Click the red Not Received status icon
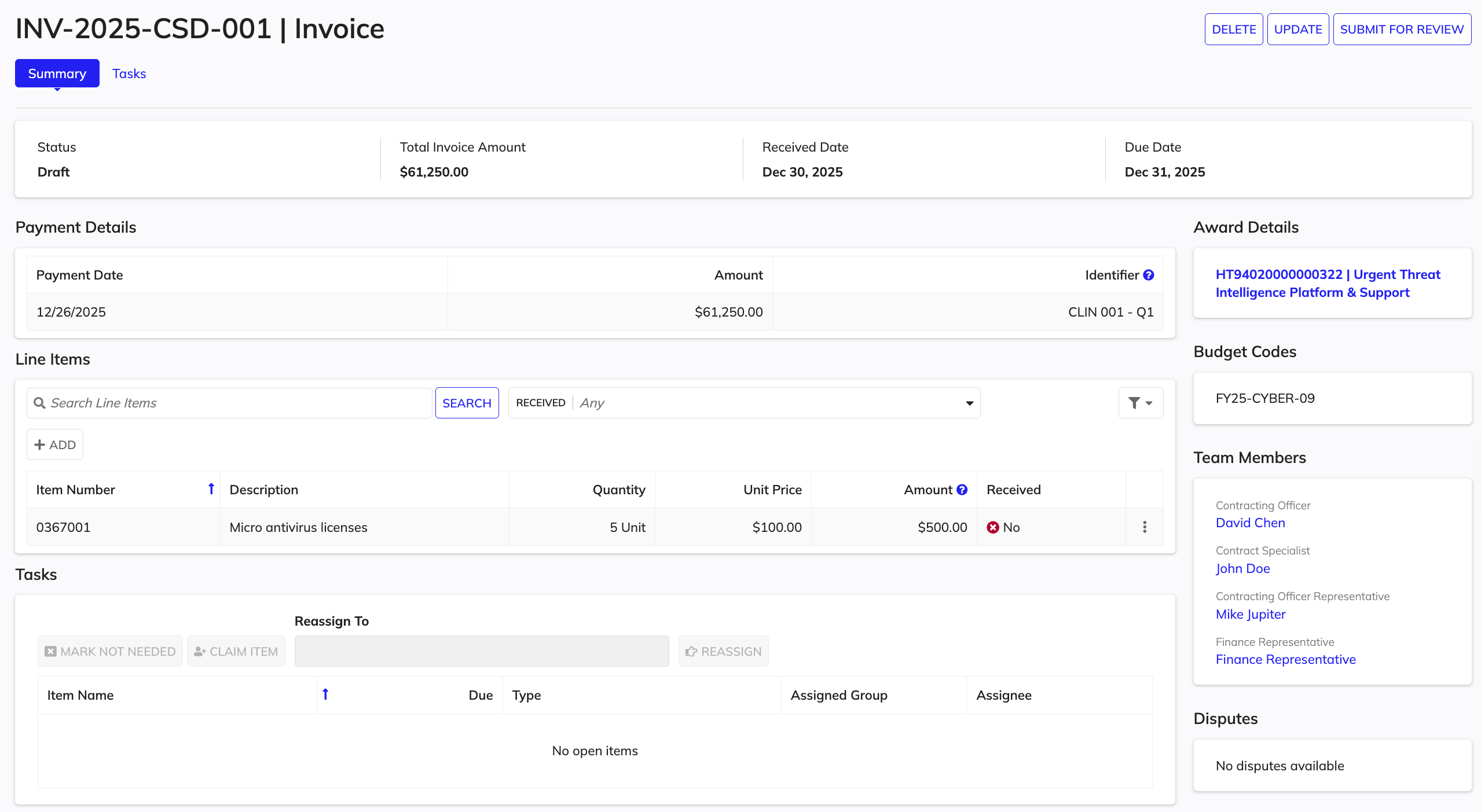The width and height of the screenshot is (1481, 812). pos(993,527)
